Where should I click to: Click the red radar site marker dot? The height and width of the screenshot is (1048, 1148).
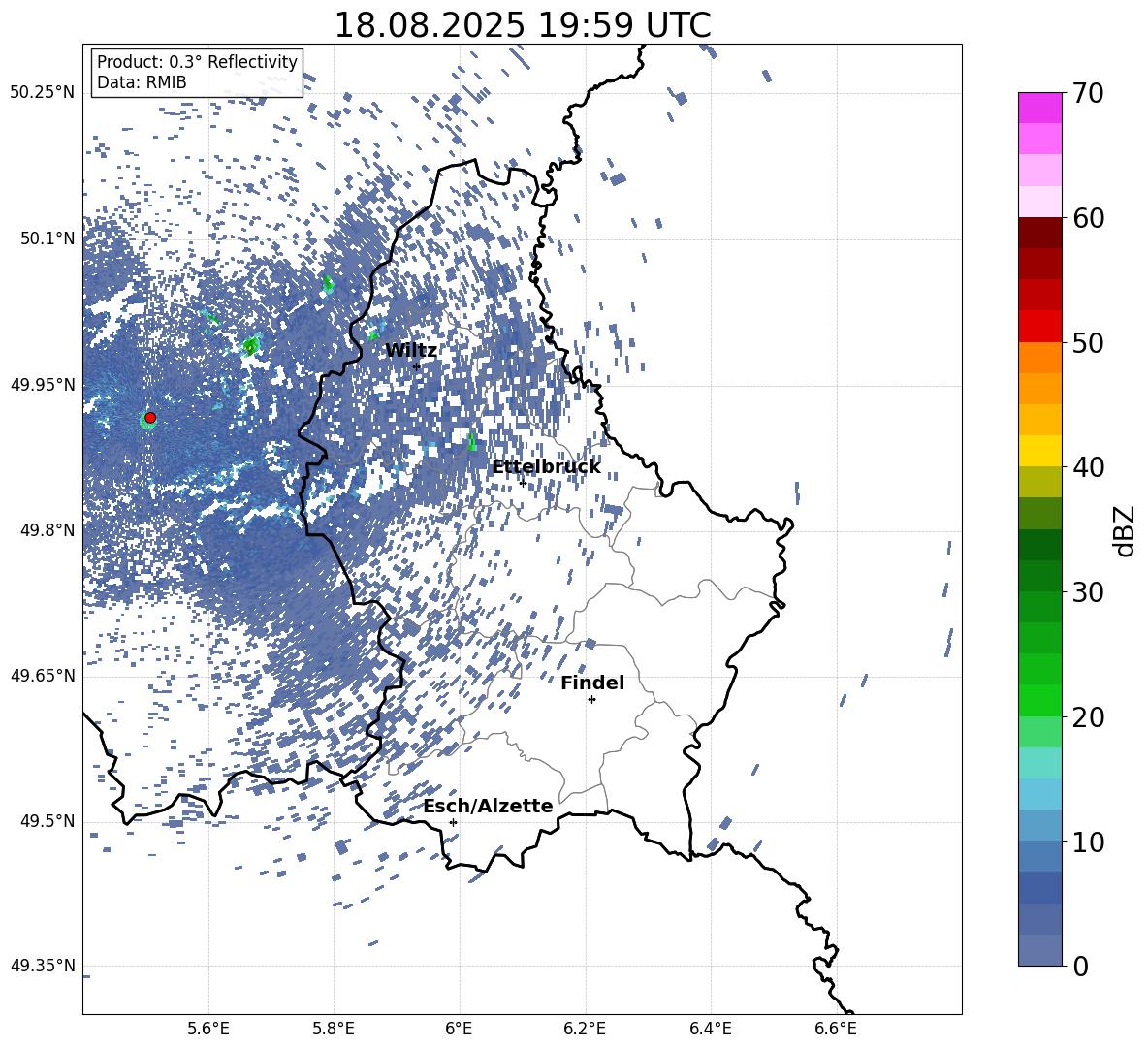150,418
